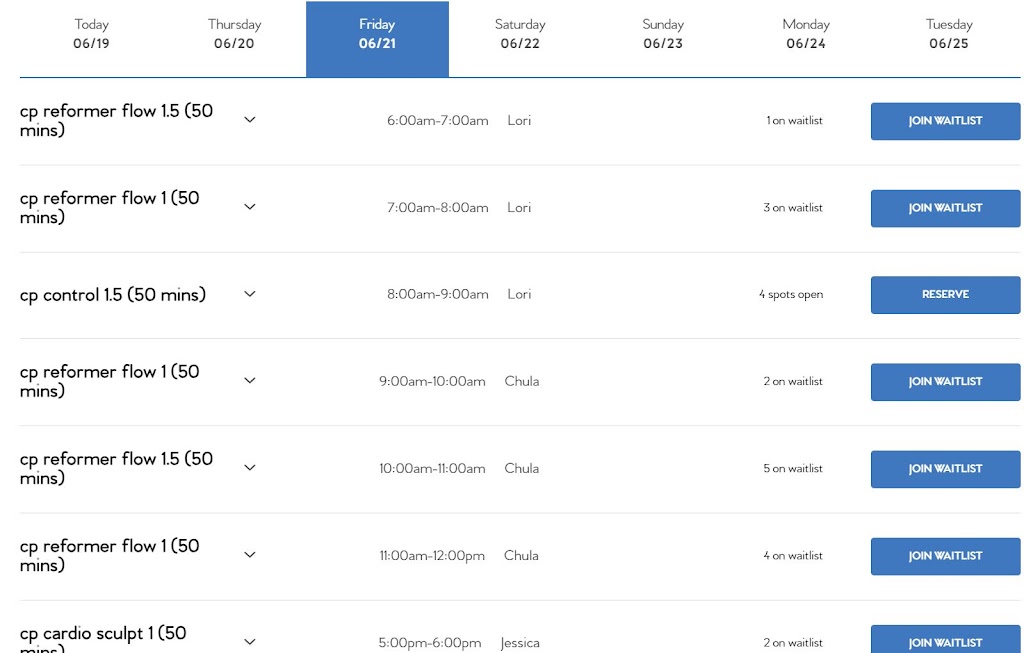Reserve the 8:00am cp control 1.5 class
This screenshot has width=1024, height=653.
click(945, 295)
